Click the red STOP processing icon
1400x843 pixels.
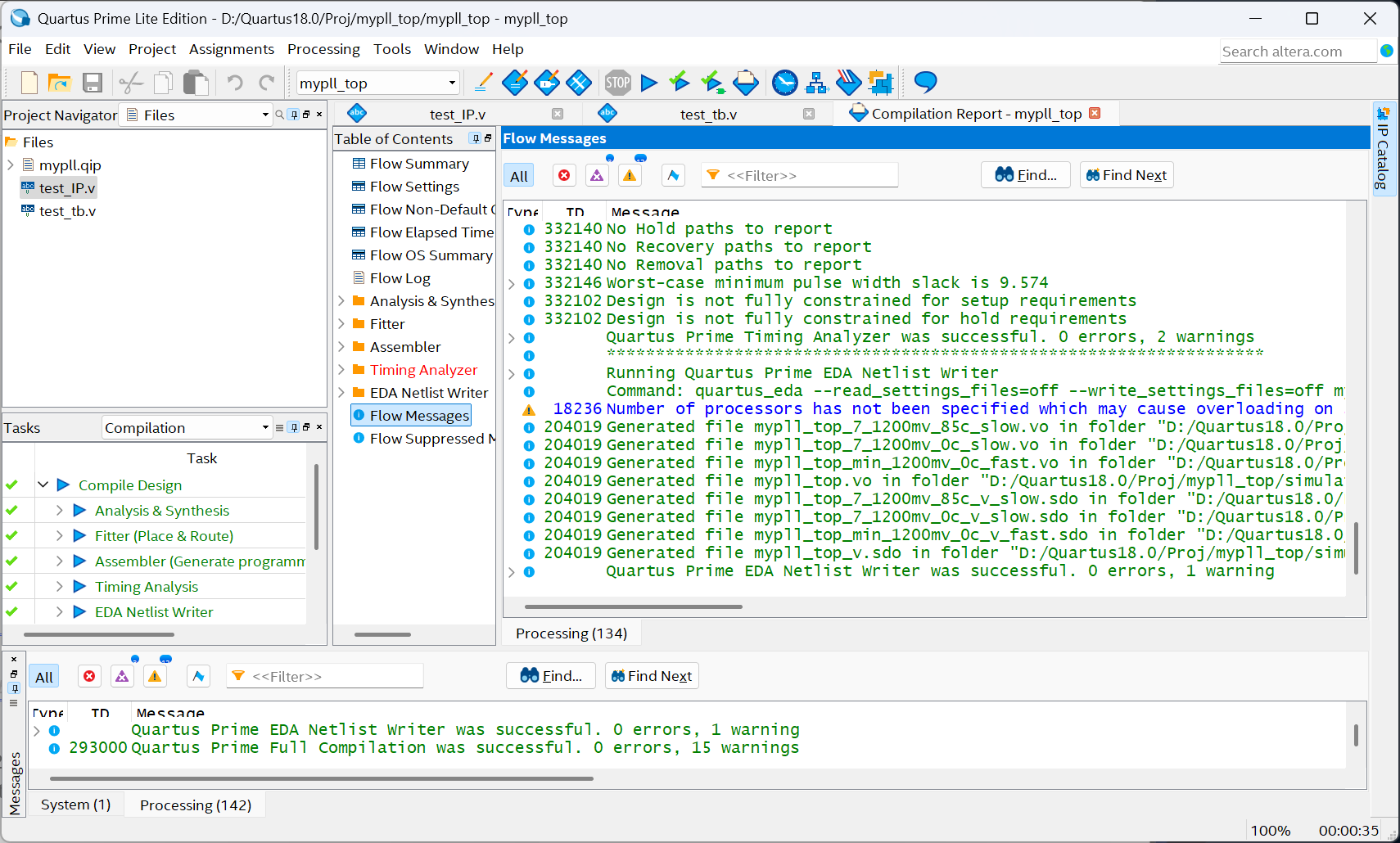point(618,82)
